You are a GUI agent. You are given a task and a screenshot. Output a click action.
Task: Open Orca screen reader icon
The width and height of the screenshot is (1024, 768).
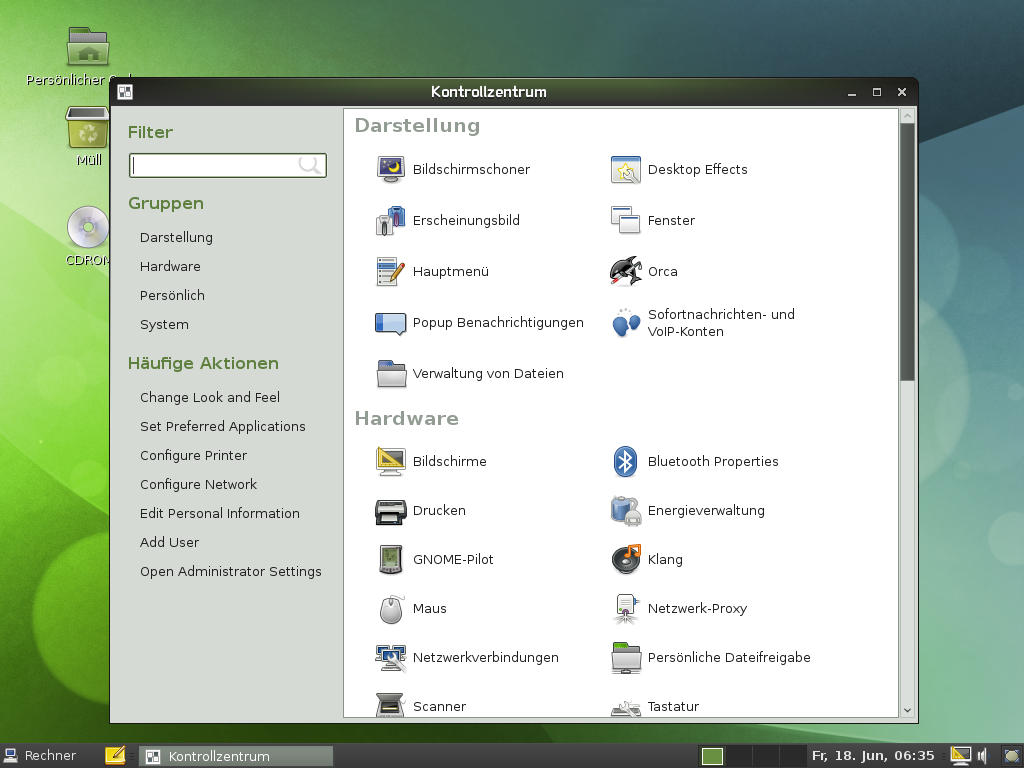pyautogui.click(x=625, y=271)
